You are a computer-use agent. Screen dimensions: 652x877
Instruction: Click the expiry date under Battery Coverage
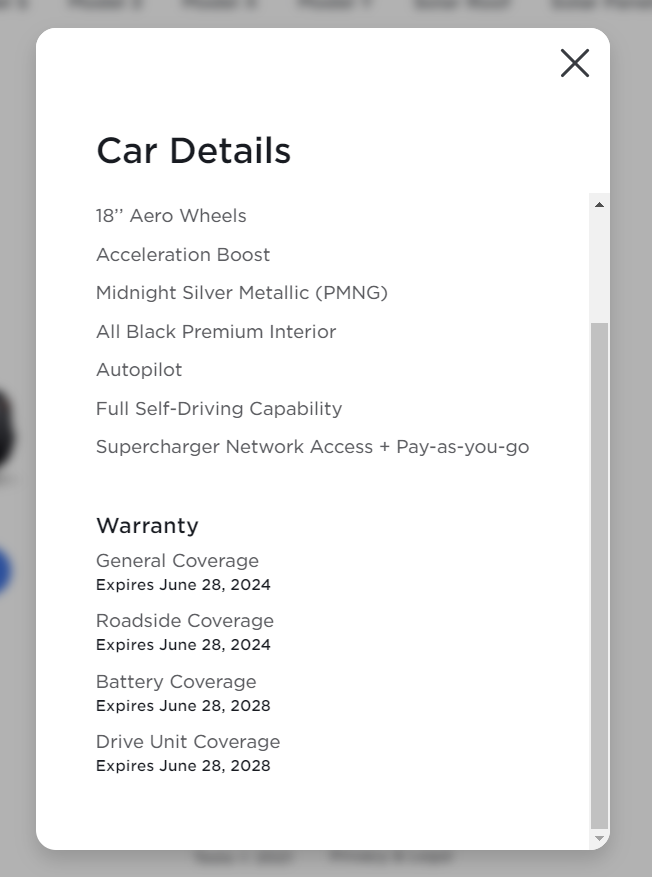(x=183, y=706)
